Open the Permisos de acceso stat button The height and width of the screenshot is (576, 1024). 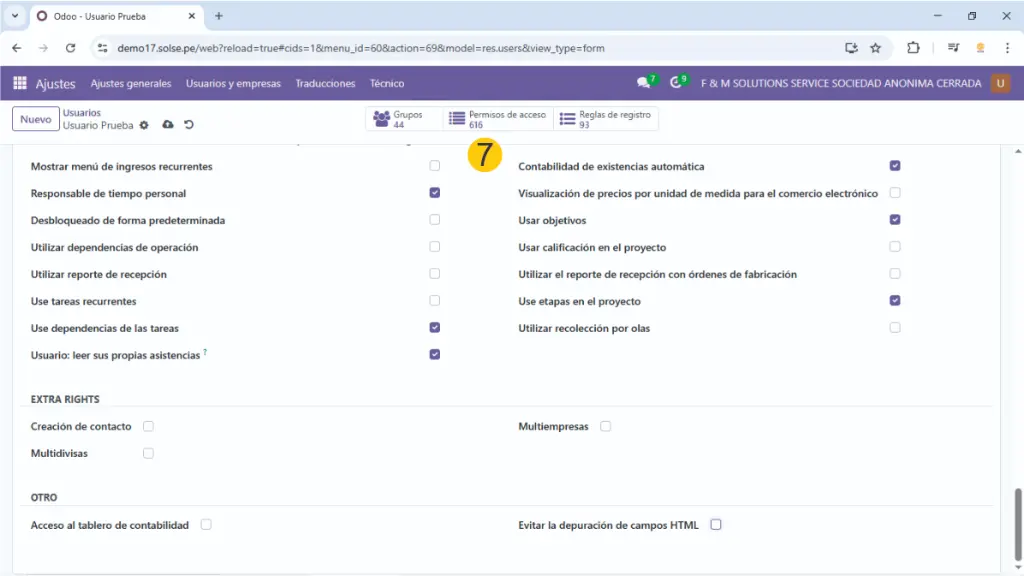coord(497,120)
